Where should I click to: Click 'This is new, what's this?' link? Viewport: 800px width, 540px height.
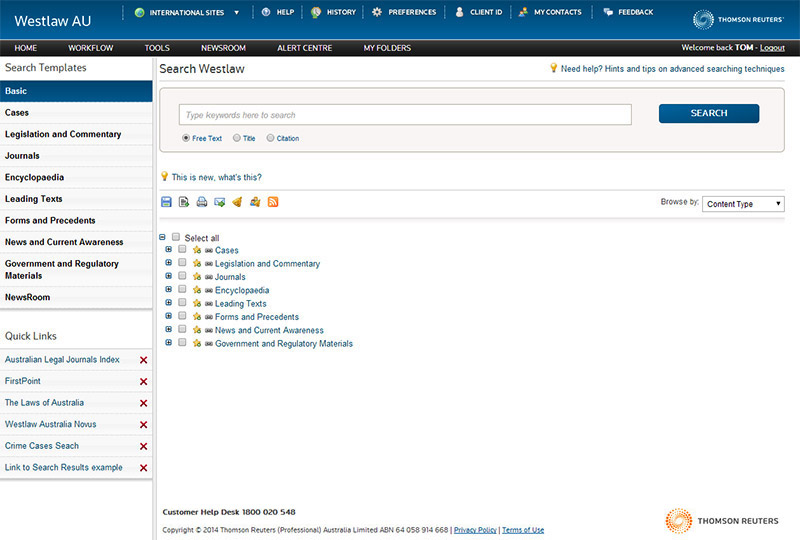[216, 177]
